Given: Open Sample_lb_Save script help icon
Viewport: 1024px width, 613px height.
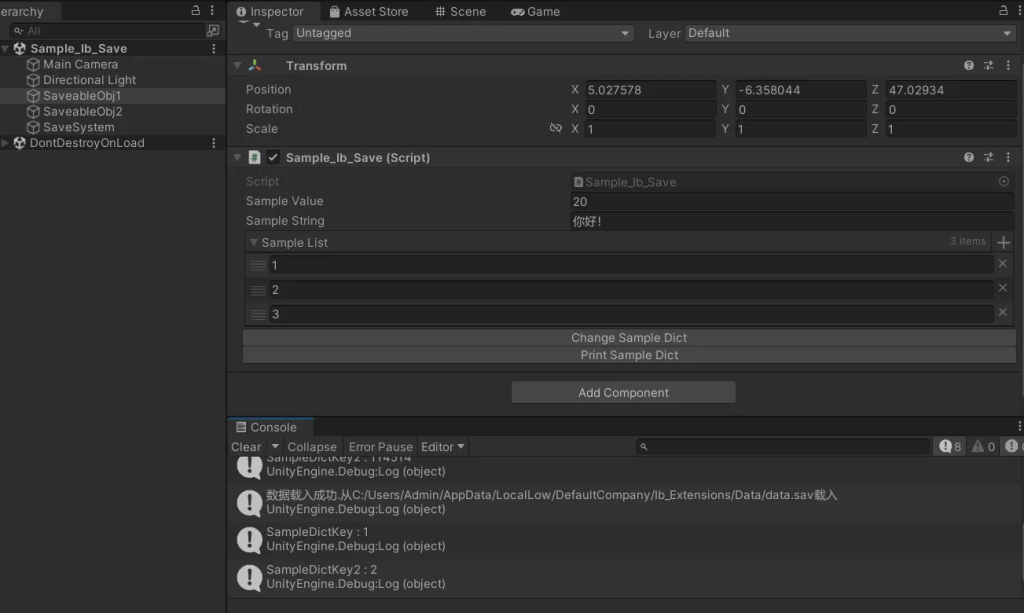Looking at the screenshot, I should tap(968, 157).
